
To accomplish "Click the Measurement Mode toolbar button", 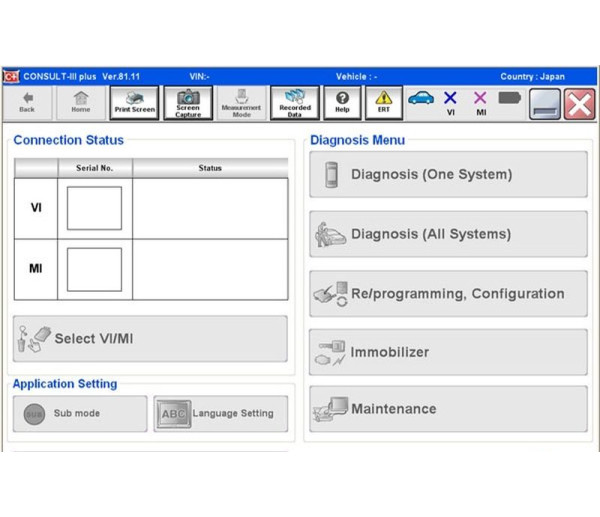I will [x=241, y=103].
